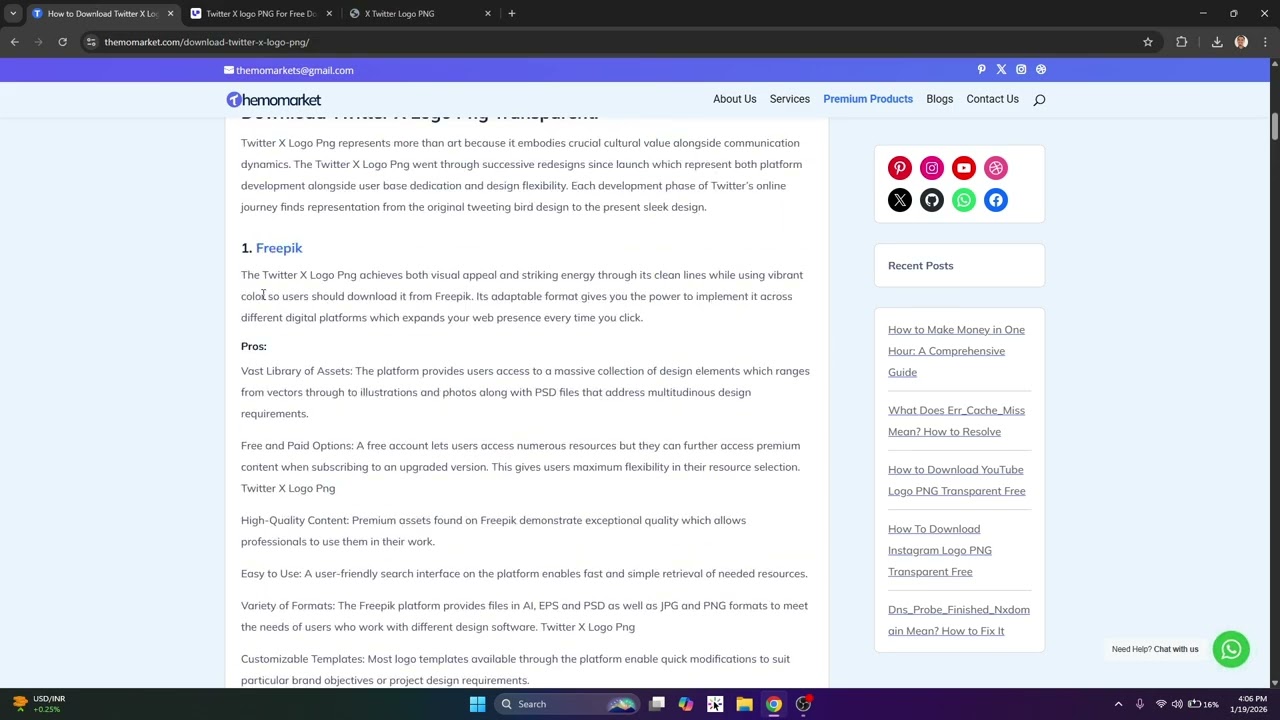Open the Services menu item

(x=790, y=99)
